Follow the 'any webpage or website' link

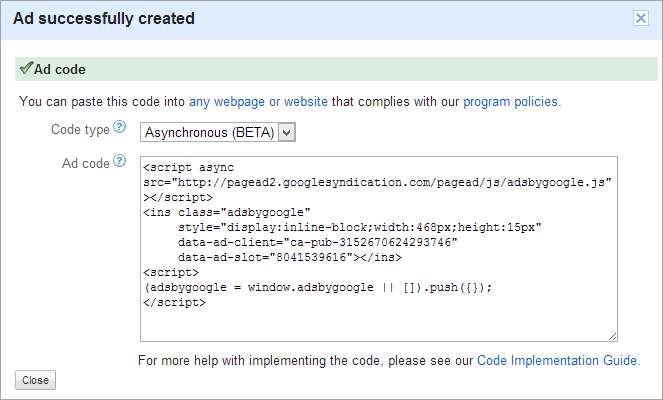[x=258, y=102]
